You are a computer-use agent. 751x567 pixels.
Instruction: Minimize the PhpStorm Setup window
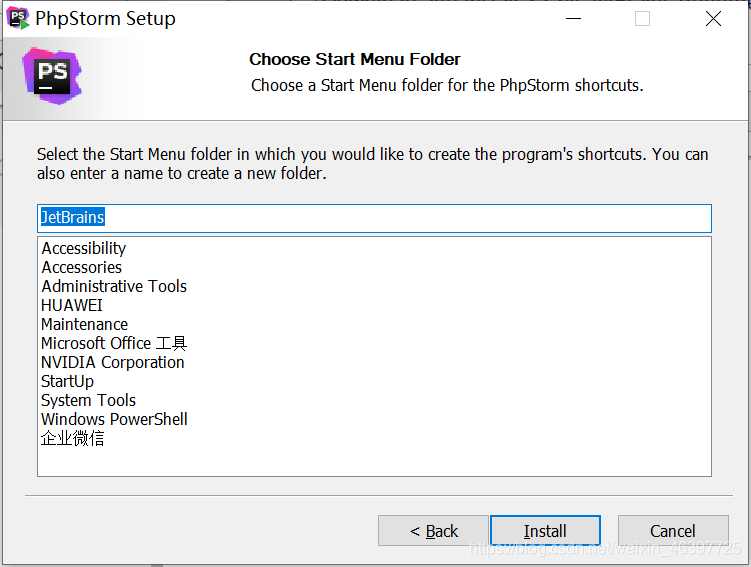573,19
